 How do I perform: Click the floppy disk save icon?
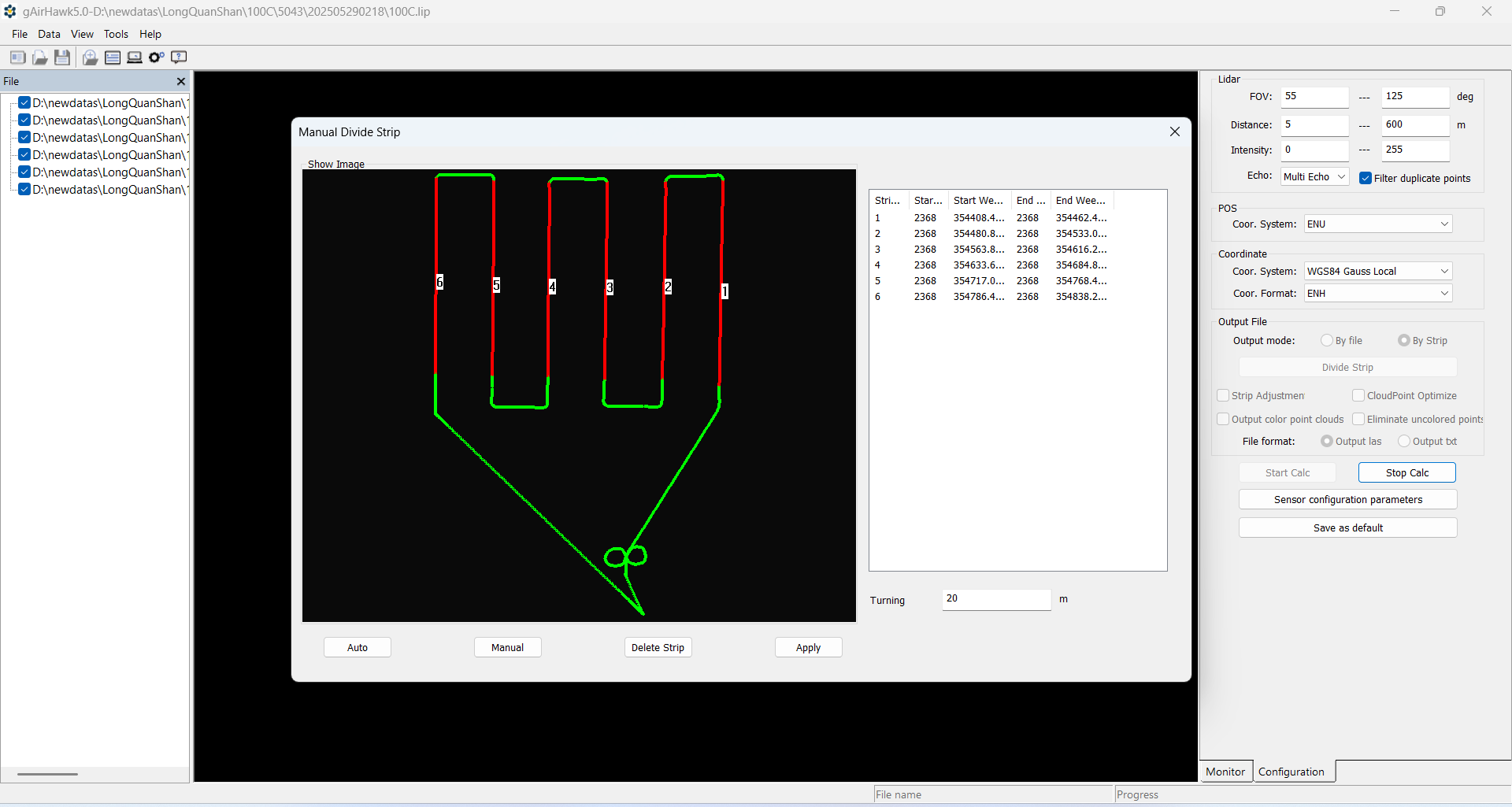point(62,57)
